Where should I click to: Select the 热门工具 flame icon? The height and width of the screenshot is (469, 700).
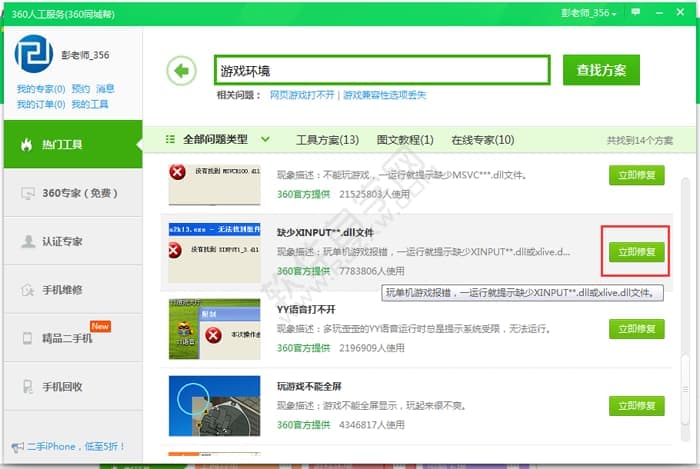(26, 145)
